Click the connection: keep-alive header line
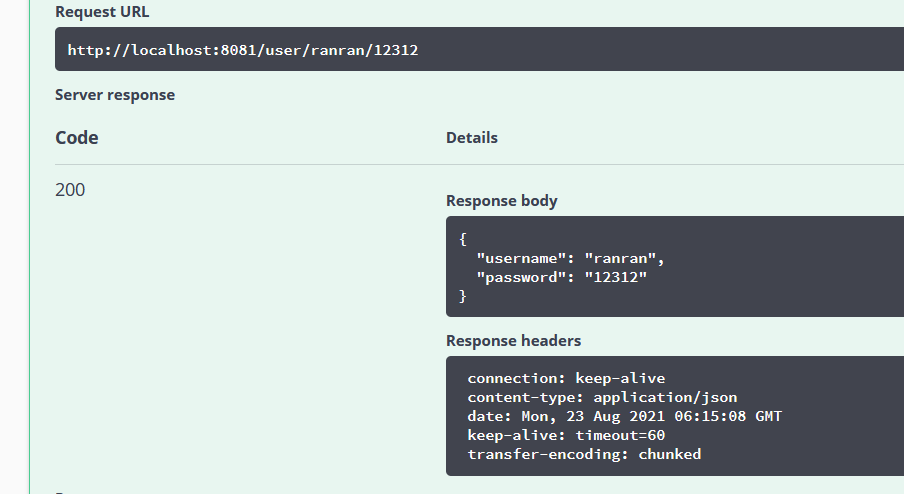This screenshot has width=904, height=494. [566, 379]
